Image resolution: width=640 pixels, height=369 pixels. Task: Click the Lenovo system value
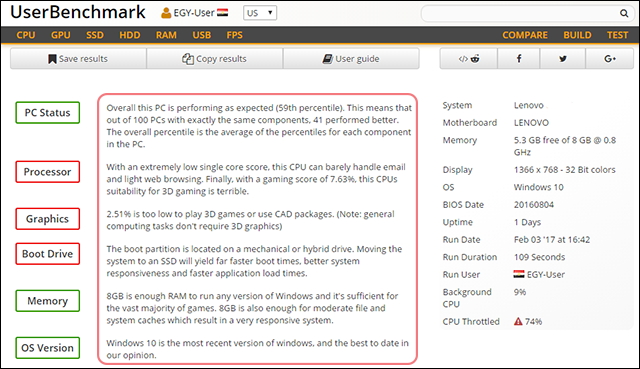529,105
